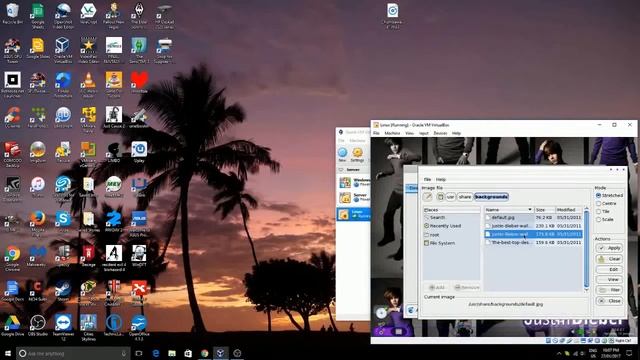Open the VeraCrypt desktop shortcut
The width and height of the screenshot is (640, 360).
(88, 13)
